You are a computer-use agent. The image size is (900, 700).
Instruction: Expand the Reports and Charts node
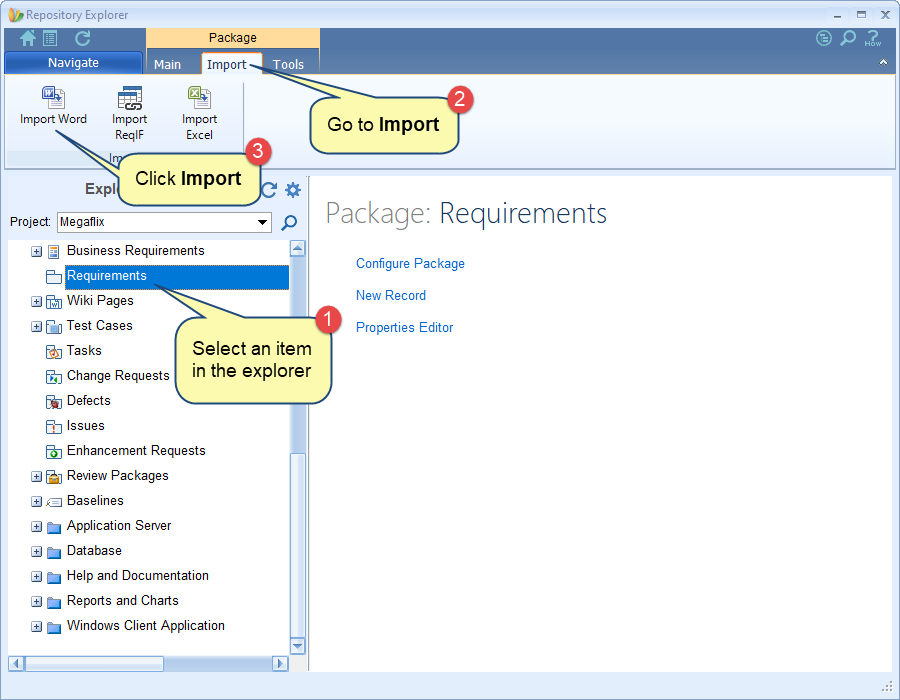click(36, 601)
